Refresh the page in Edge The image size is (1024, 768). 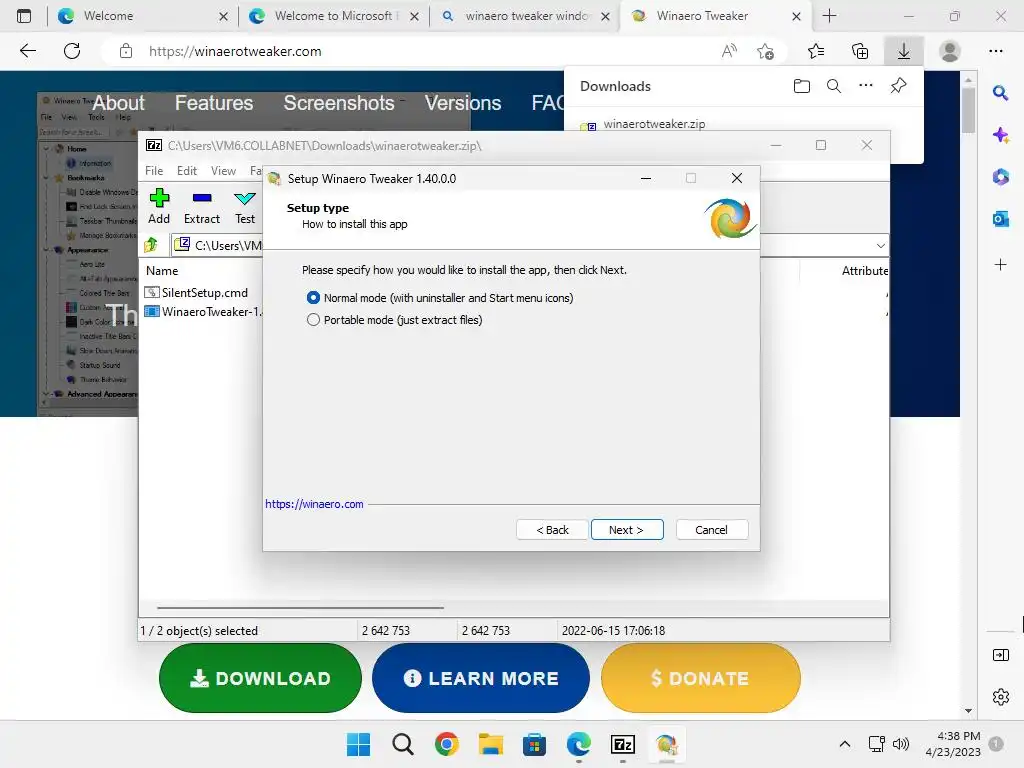click(x=72, y=51)
